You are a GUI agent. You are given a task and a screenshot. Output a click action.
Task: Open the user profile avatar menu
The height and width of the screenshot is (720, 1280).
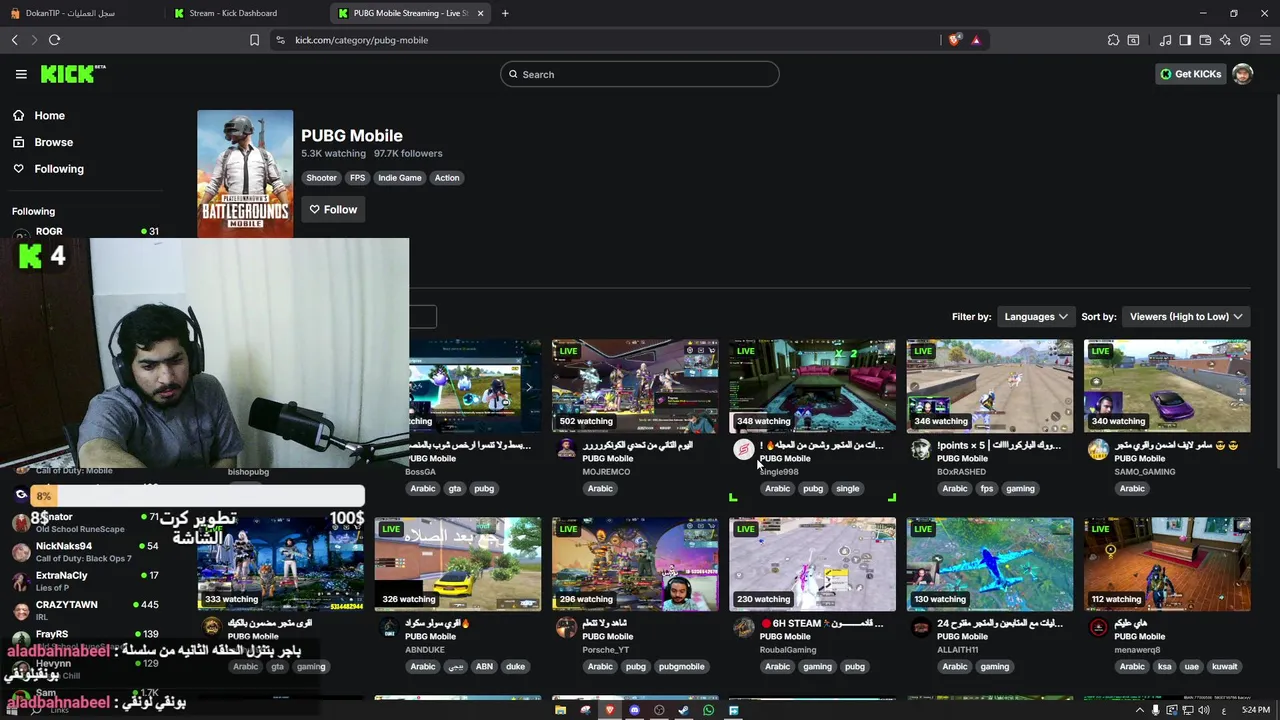pos(1242,74)
